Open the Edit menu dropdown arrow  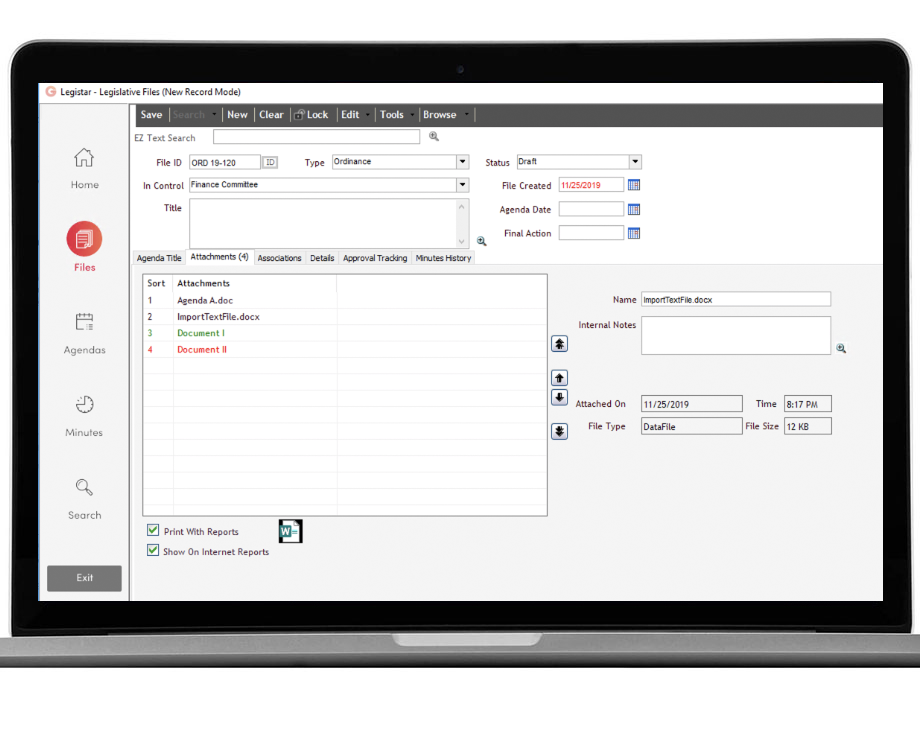coord(368,115)
